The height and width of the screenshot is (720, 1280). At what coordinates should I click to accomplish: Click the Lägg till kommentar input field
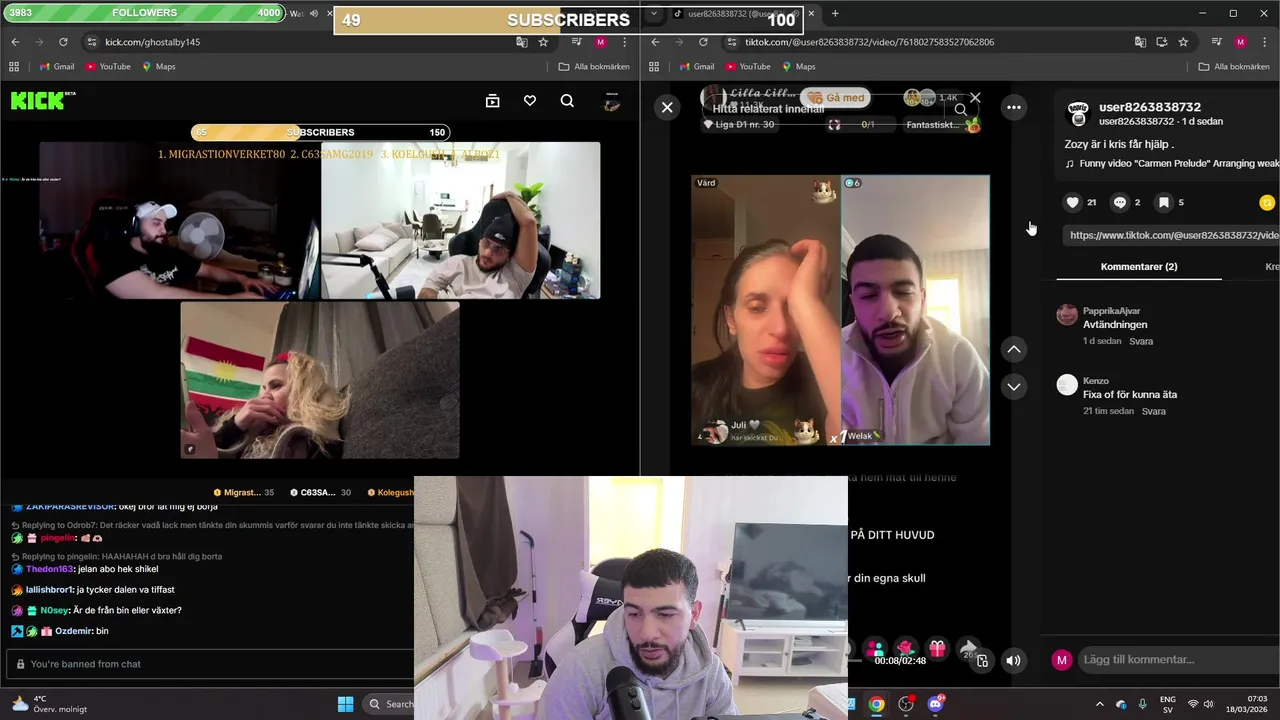click(x=1178, y=660)
